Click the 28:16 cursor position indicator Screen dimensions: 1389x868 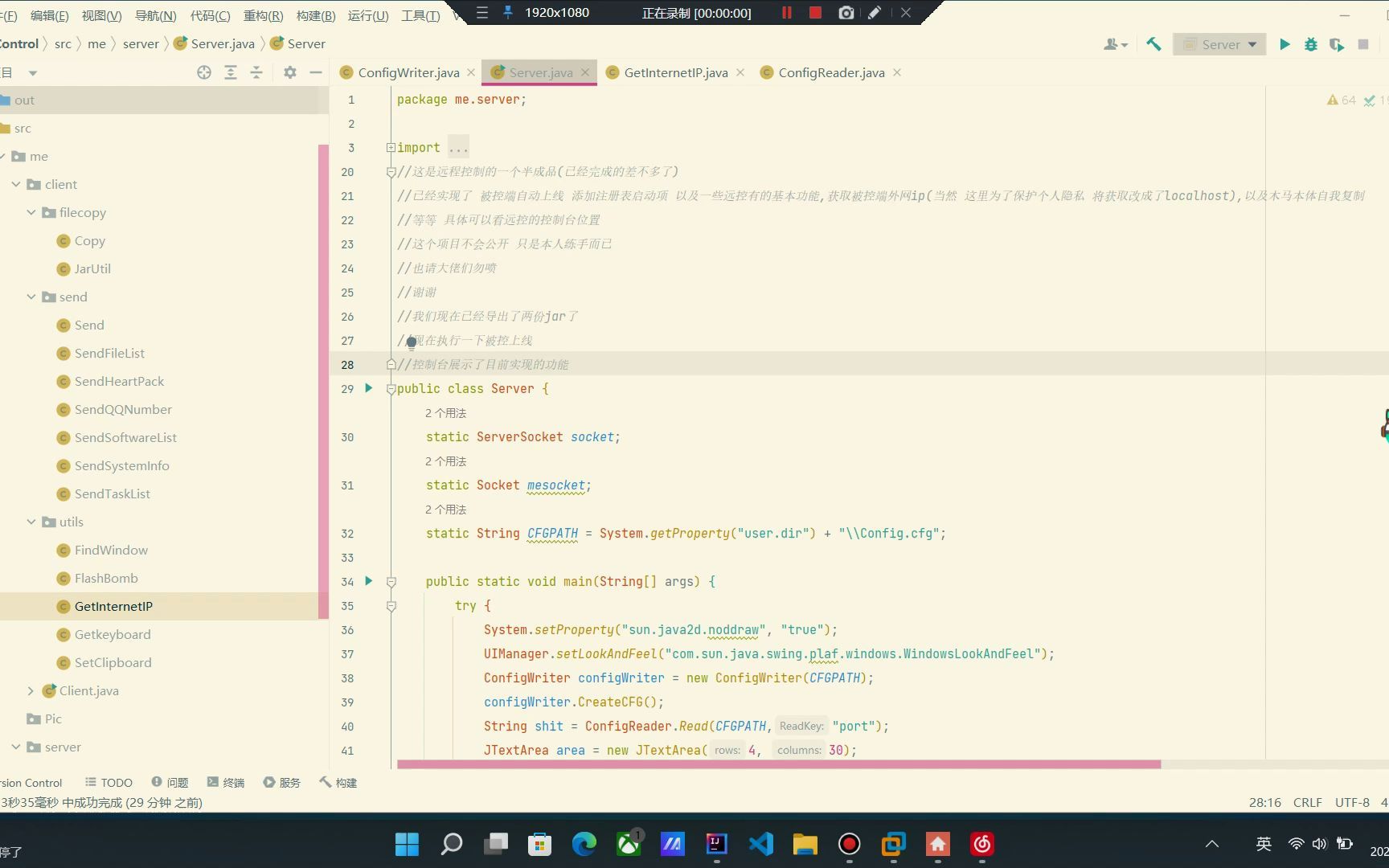[x=1265, y=802]
